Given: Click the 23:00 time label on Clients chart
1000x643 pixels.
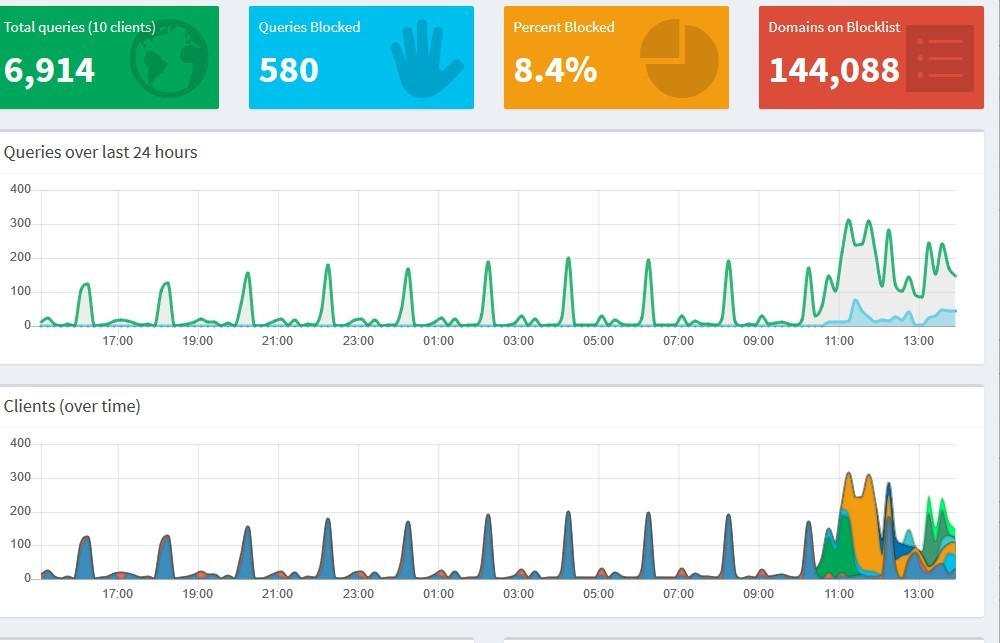Looking at the screenshot, I should point(358,594).
